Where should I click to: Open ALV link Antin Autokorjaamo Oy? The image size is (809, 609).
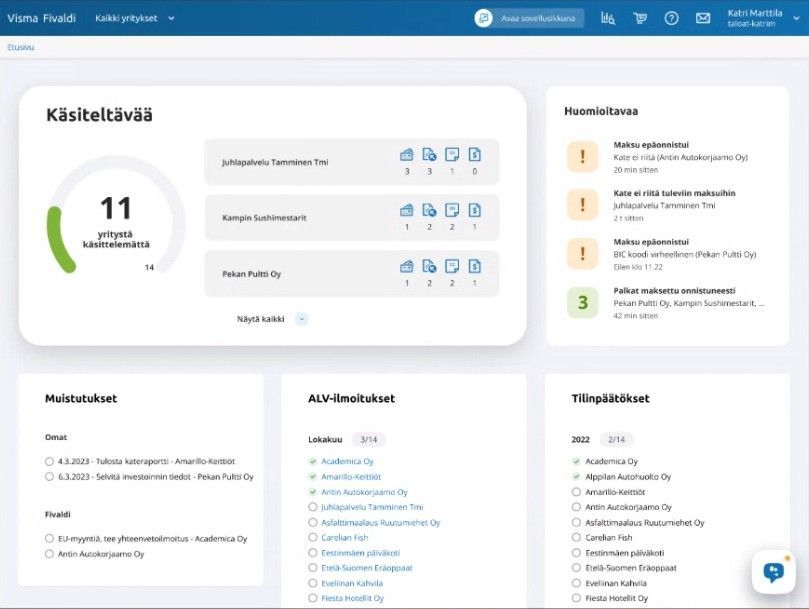(364, 492)
